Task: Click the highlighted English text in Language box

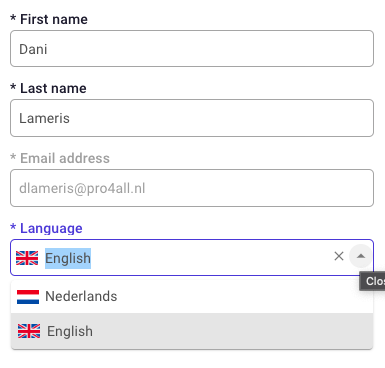Action: click(68, 258)
